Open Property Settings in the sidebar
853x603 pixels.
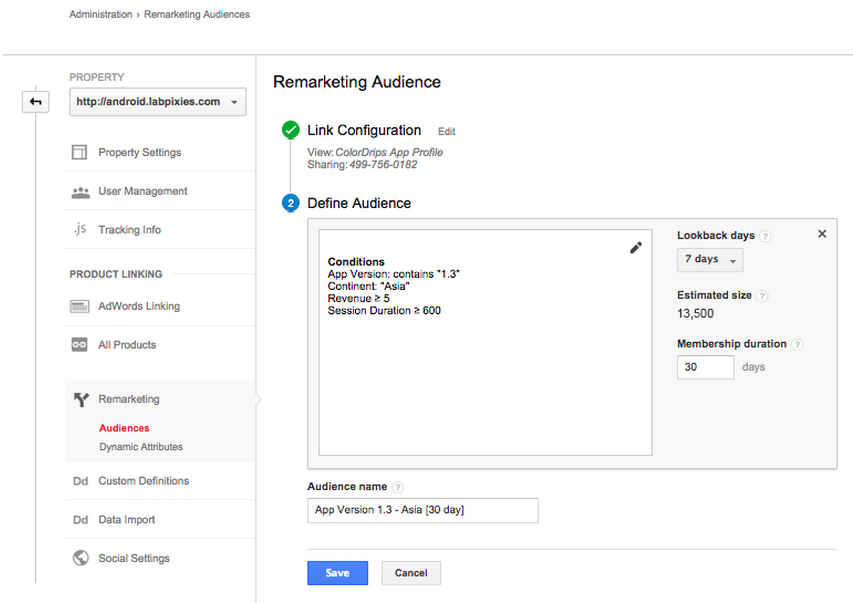139,153
